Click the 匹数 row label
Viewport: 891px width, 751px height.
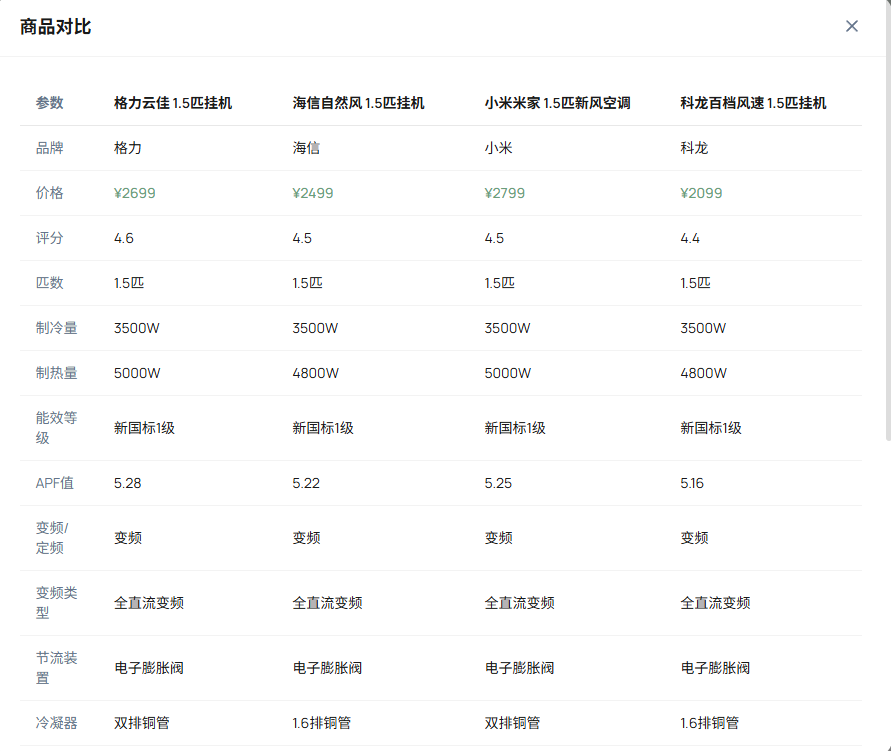(49, 283)
